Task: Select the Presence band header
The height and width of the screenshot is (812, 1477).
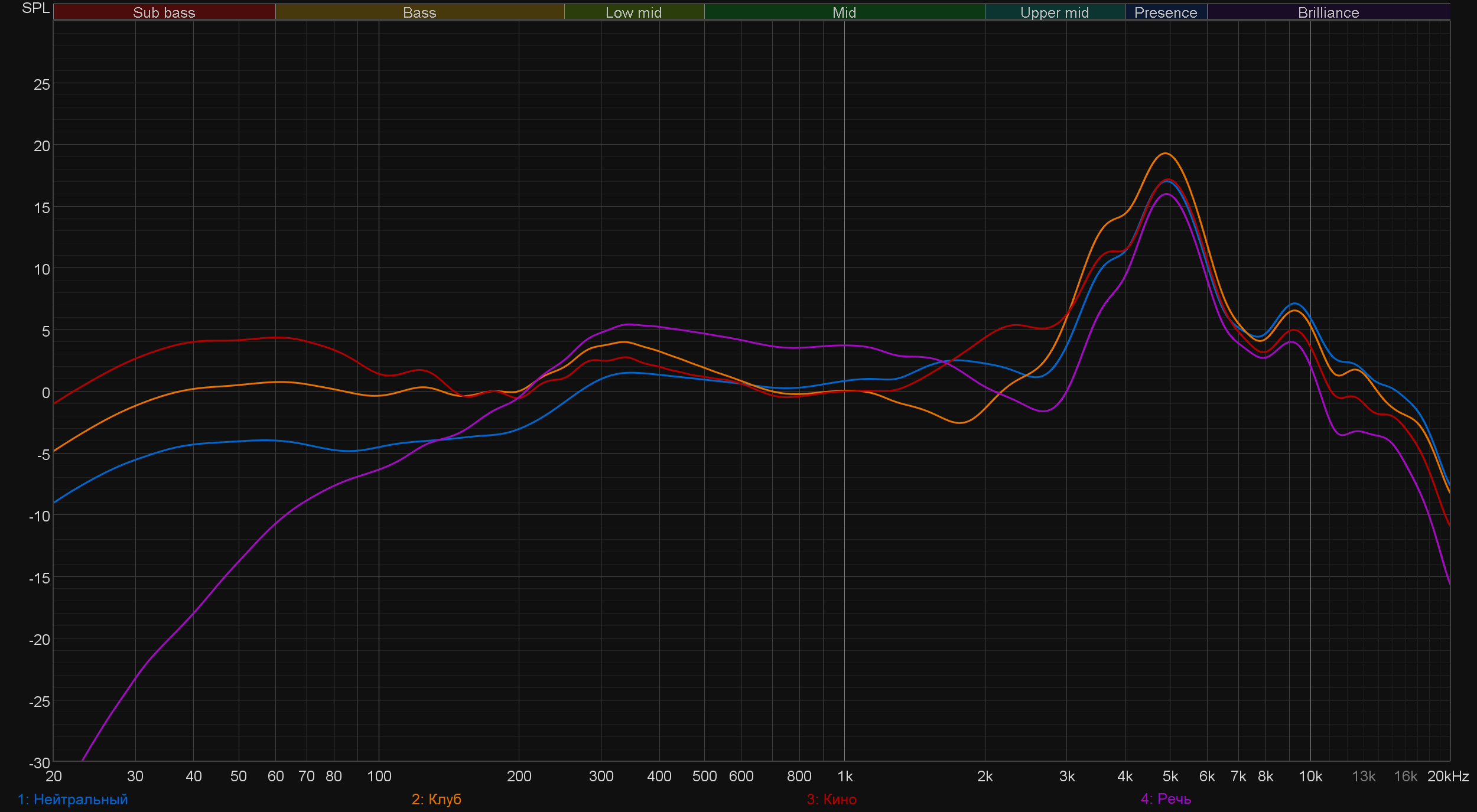Action: (1165, 12)
